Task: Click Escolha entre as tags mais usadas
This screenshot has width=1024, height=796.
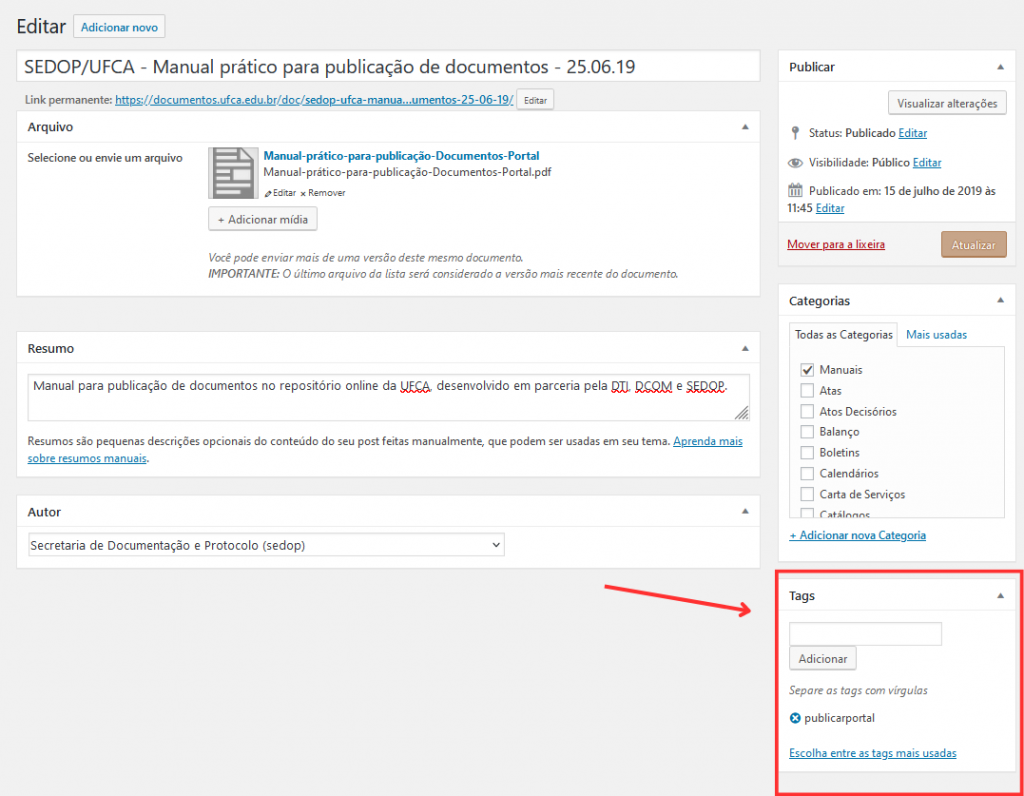Action: (872, 753)
